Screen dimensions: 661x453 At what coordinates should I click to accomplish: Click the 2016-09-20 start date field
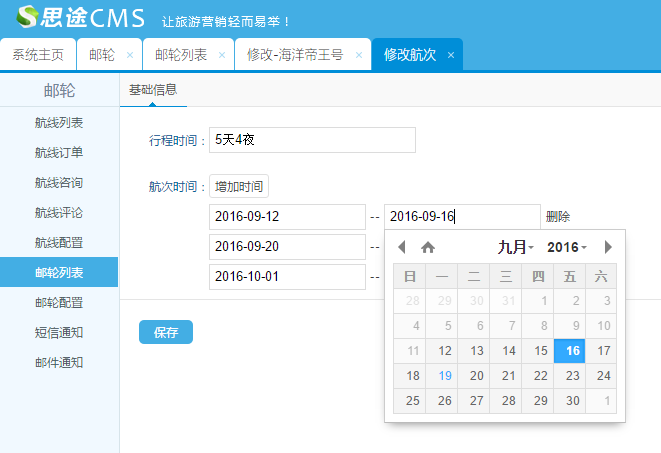pyautogui.click(x=287, y=247)
